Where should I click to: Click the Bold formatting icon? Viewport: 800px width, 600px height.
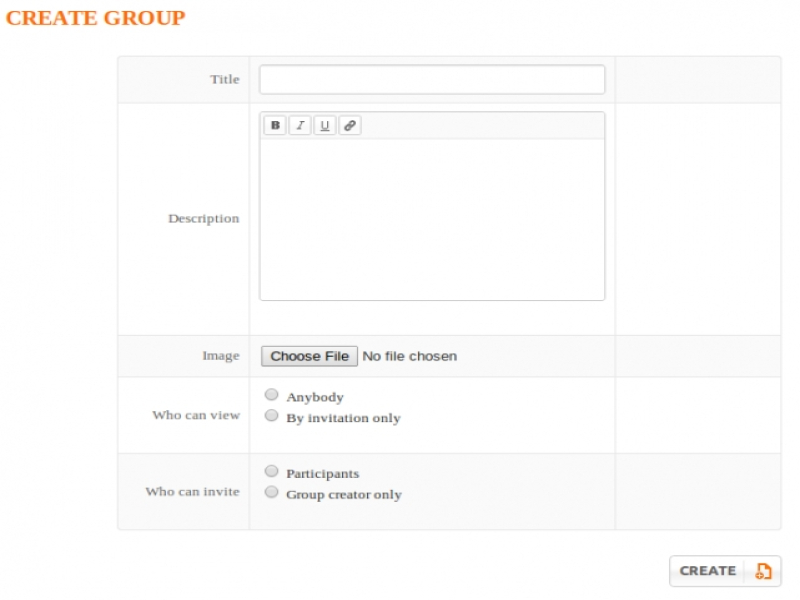tap(275, 126)
